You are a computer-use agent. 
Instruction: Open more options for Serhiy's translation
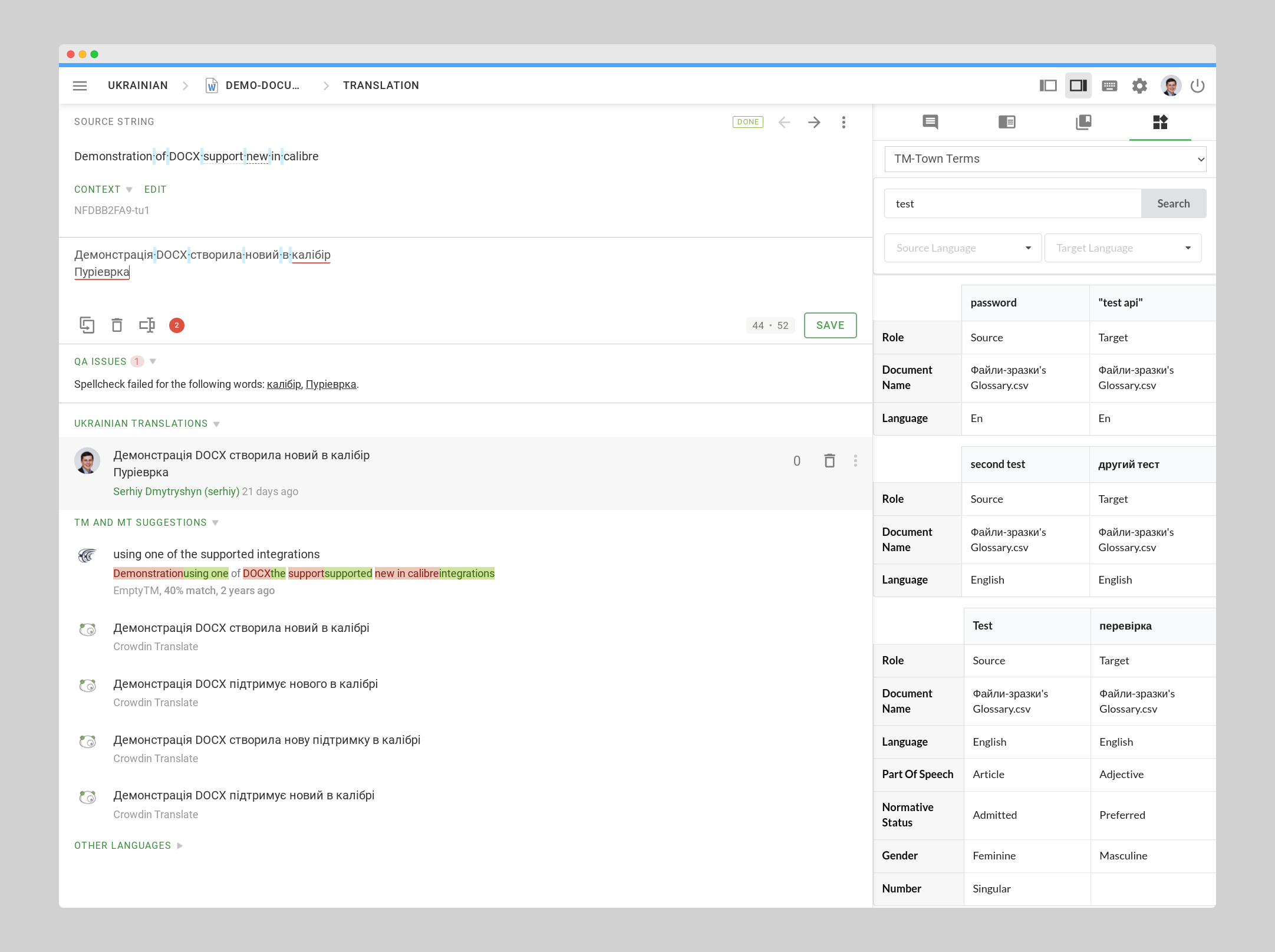coord(855,461)
